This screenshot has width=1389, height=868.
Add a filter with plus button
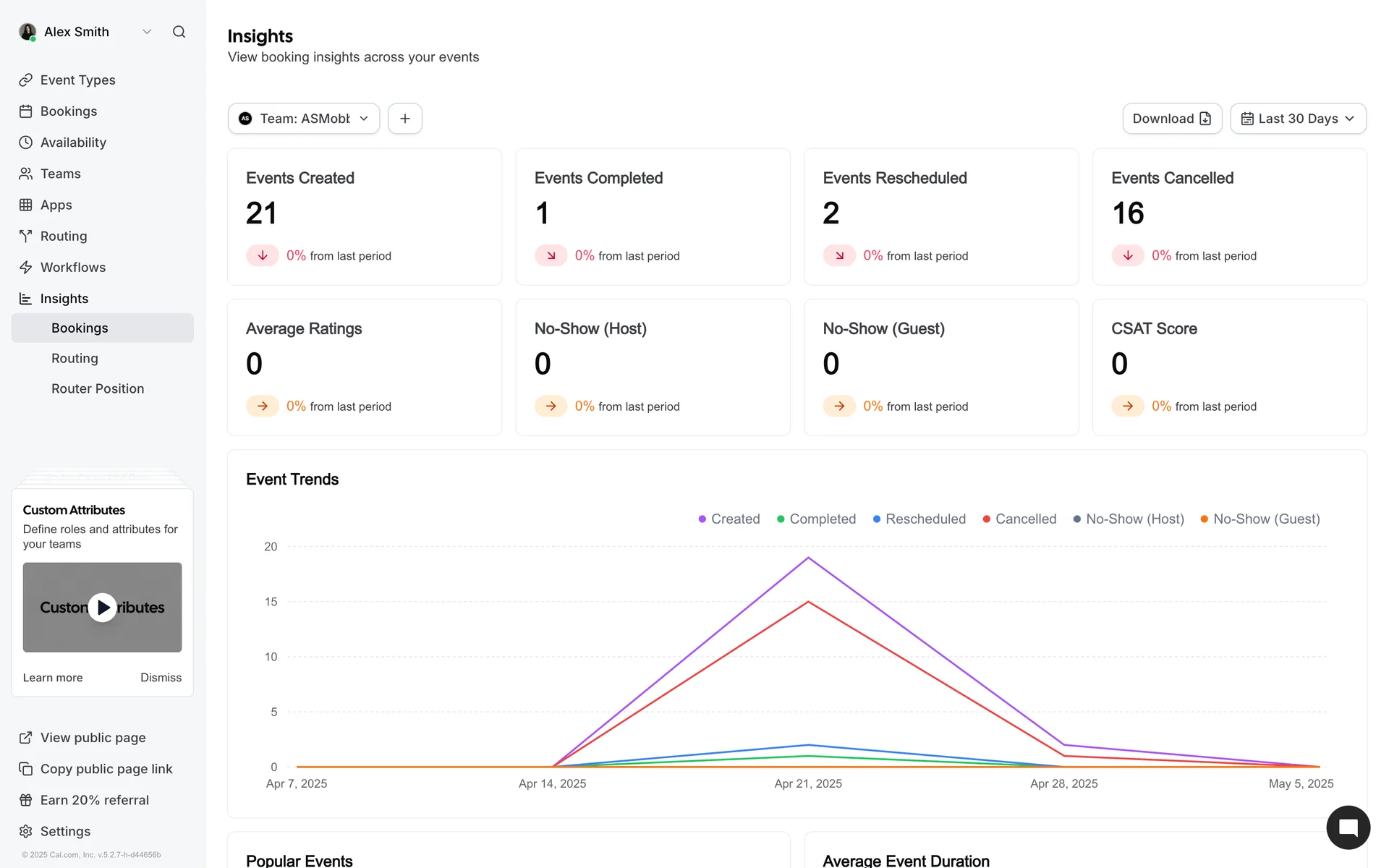coord(405,119)
